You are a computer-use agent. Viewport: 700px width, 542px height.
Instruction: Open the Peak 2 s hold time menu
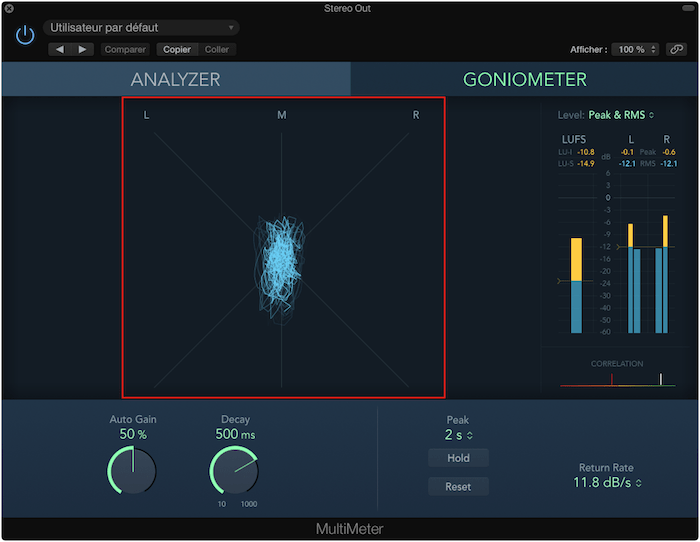tap(458, 435)
